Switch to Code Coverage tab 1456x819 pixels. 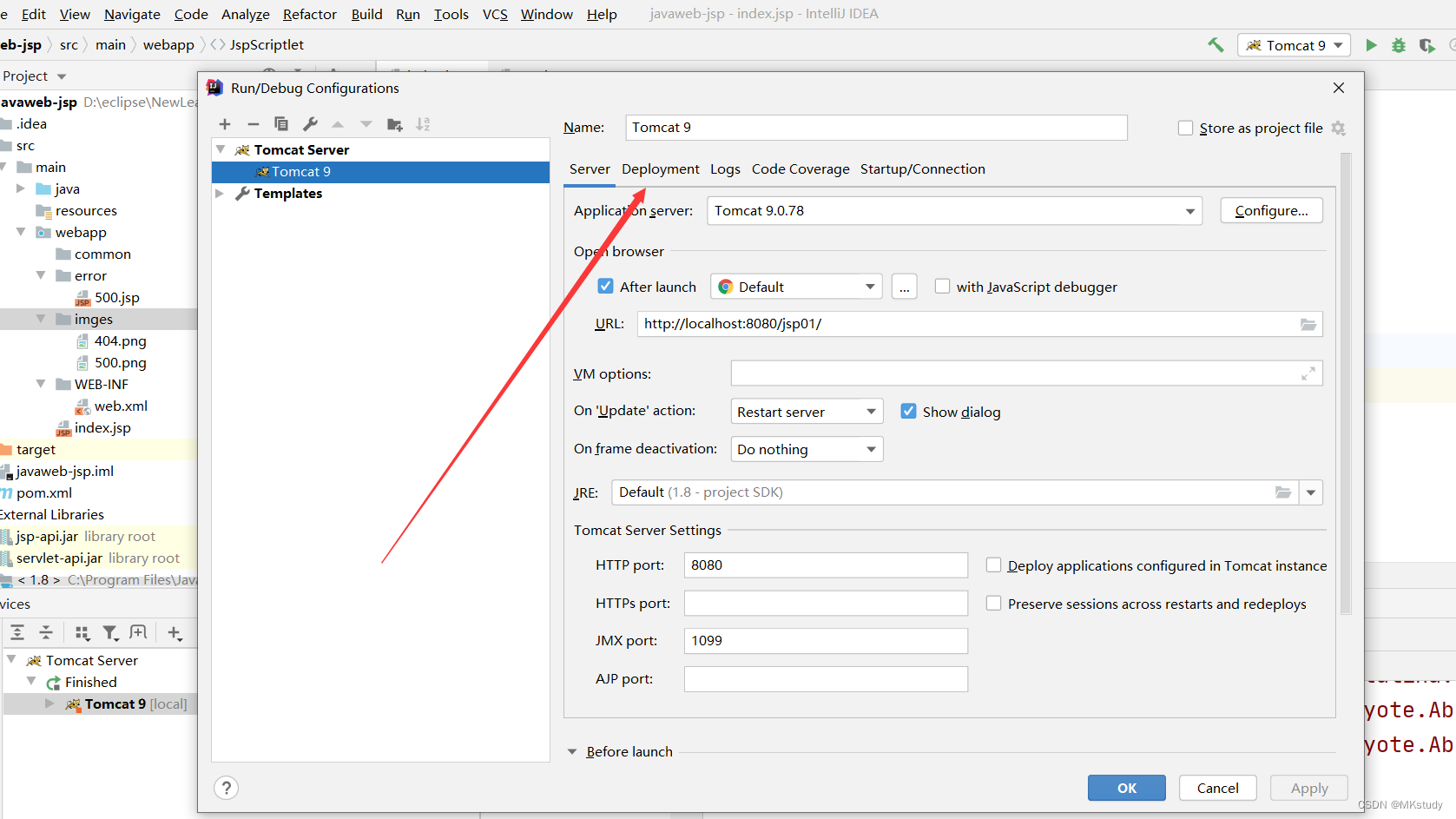point(800,168)
